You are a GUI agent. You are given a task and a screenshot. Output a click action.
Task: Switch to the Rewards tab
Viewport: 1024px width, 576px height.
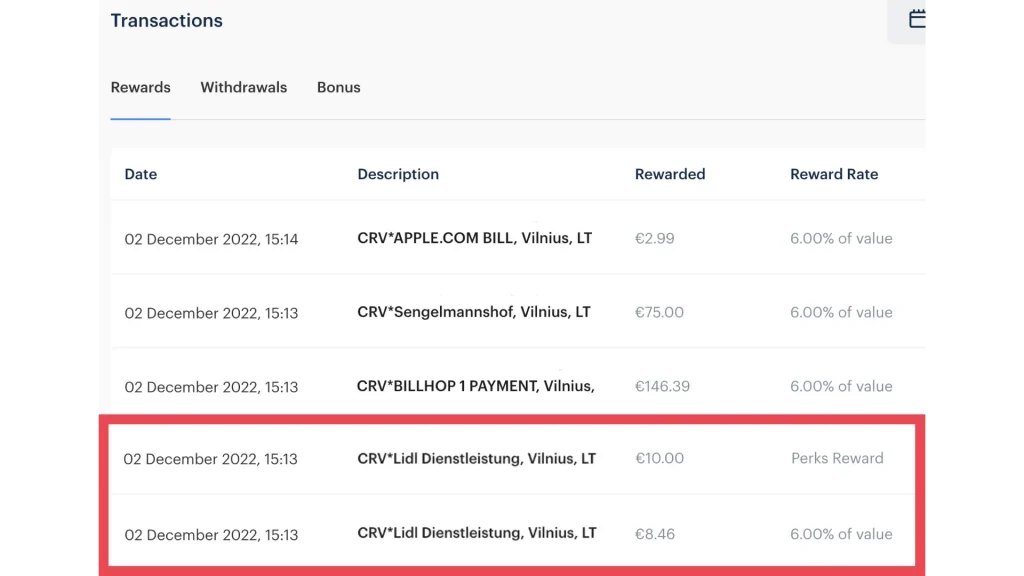click(140, 88)
